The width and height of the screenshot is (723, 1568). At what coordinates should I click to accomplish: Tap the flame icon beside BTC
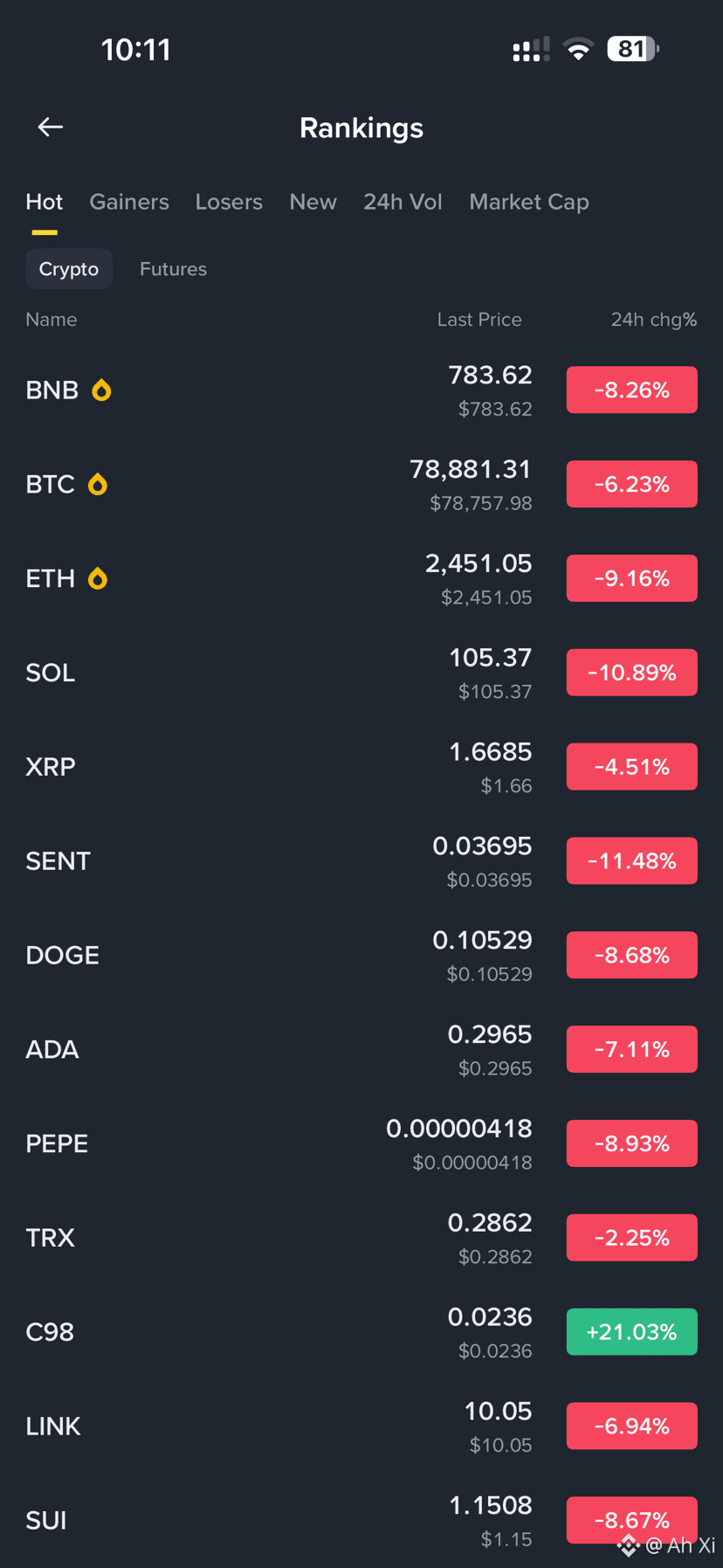98,484
